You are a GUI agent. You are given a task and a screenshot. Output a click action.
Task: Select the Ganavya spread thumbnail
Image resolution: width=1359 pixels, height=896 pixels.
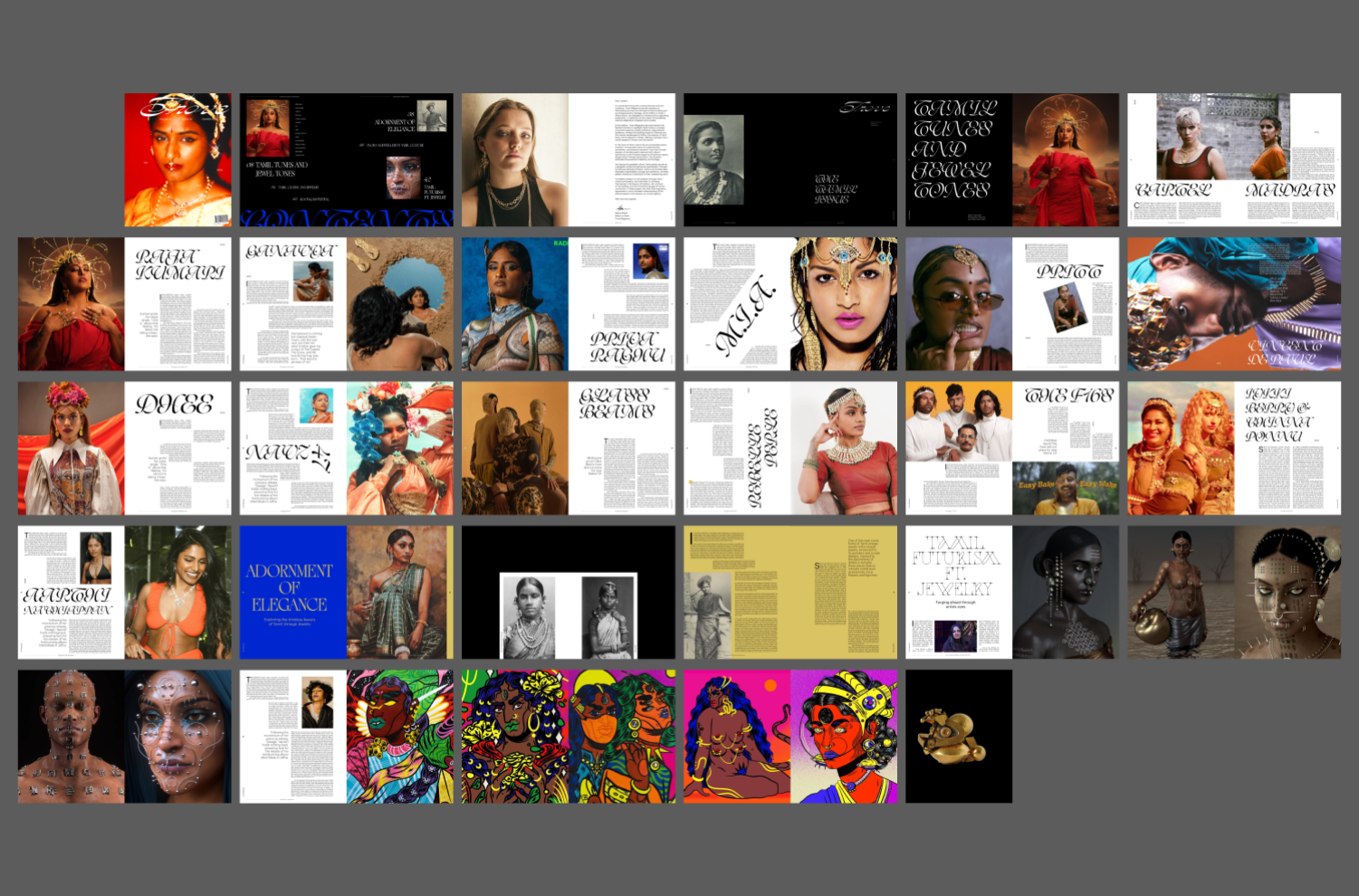[346, 304]
